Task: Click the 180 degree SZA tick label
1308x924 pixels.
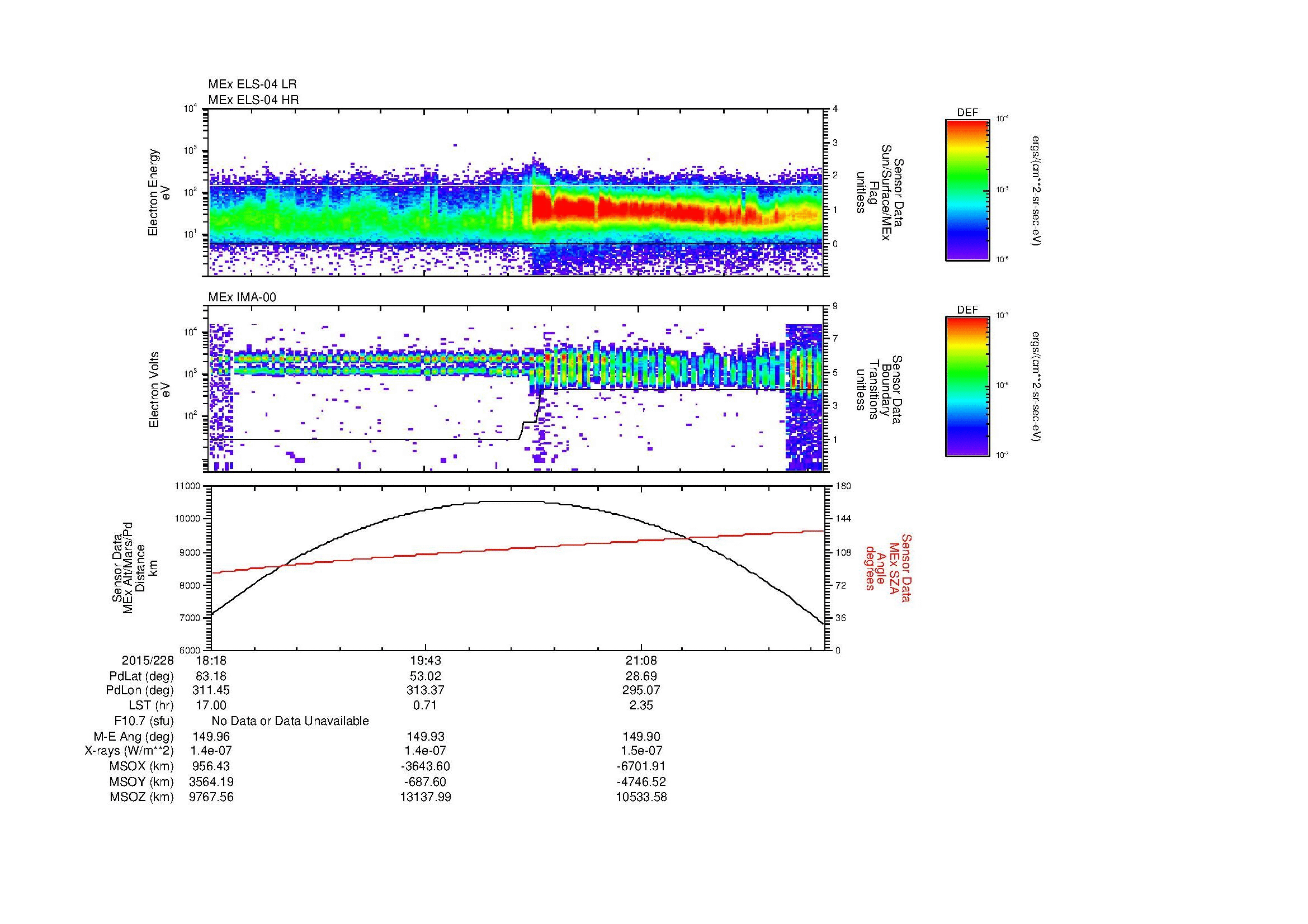Action: coord(844,486)
